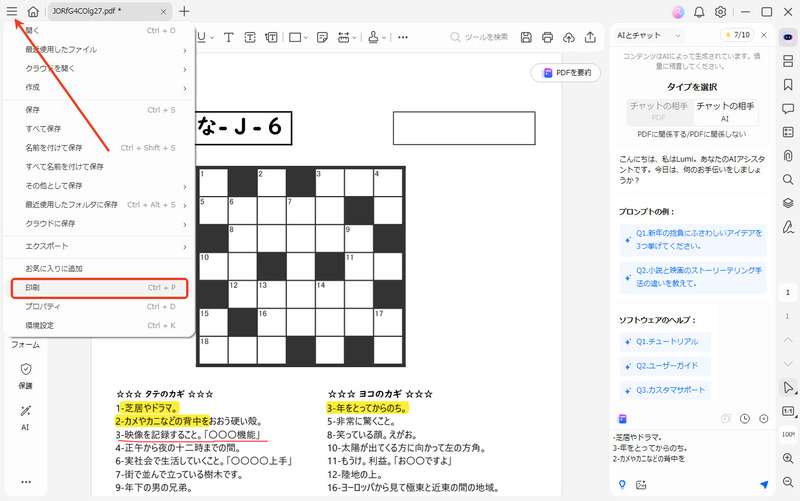Zoom out with the minus magnifier
Screen dimensions: 800x501
click(788, 482)
